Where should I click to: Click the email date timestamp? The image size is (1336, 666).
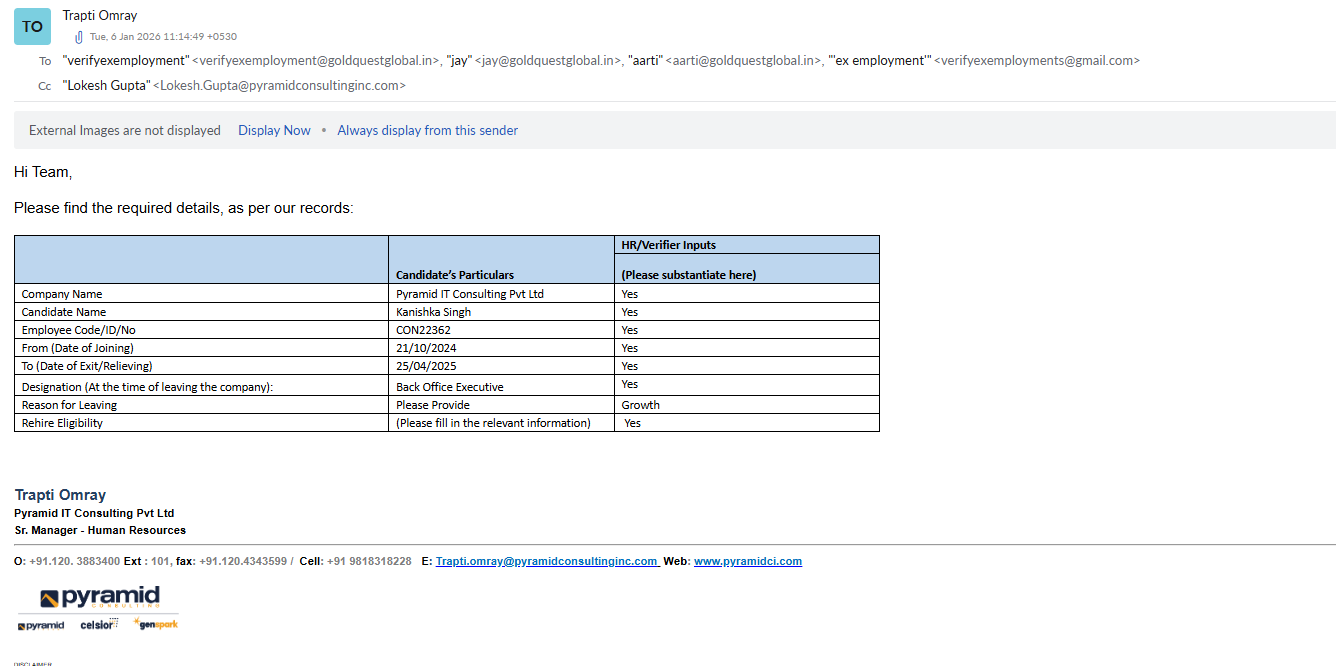click(x=163, y=37)
